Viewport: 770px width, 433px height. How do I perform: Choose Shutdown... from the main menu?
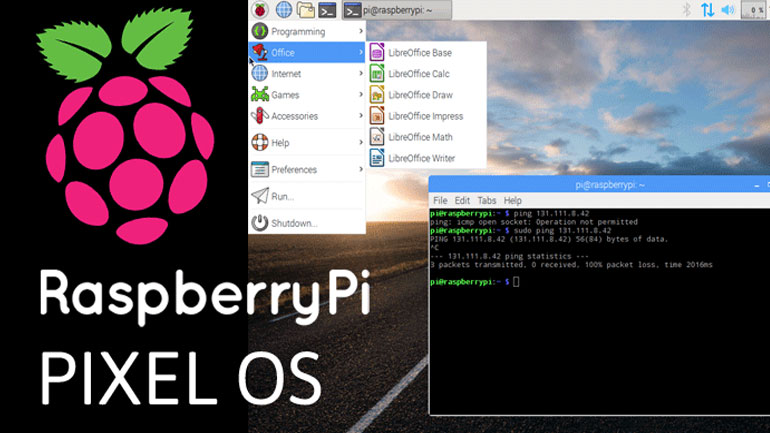click(307, 223)
